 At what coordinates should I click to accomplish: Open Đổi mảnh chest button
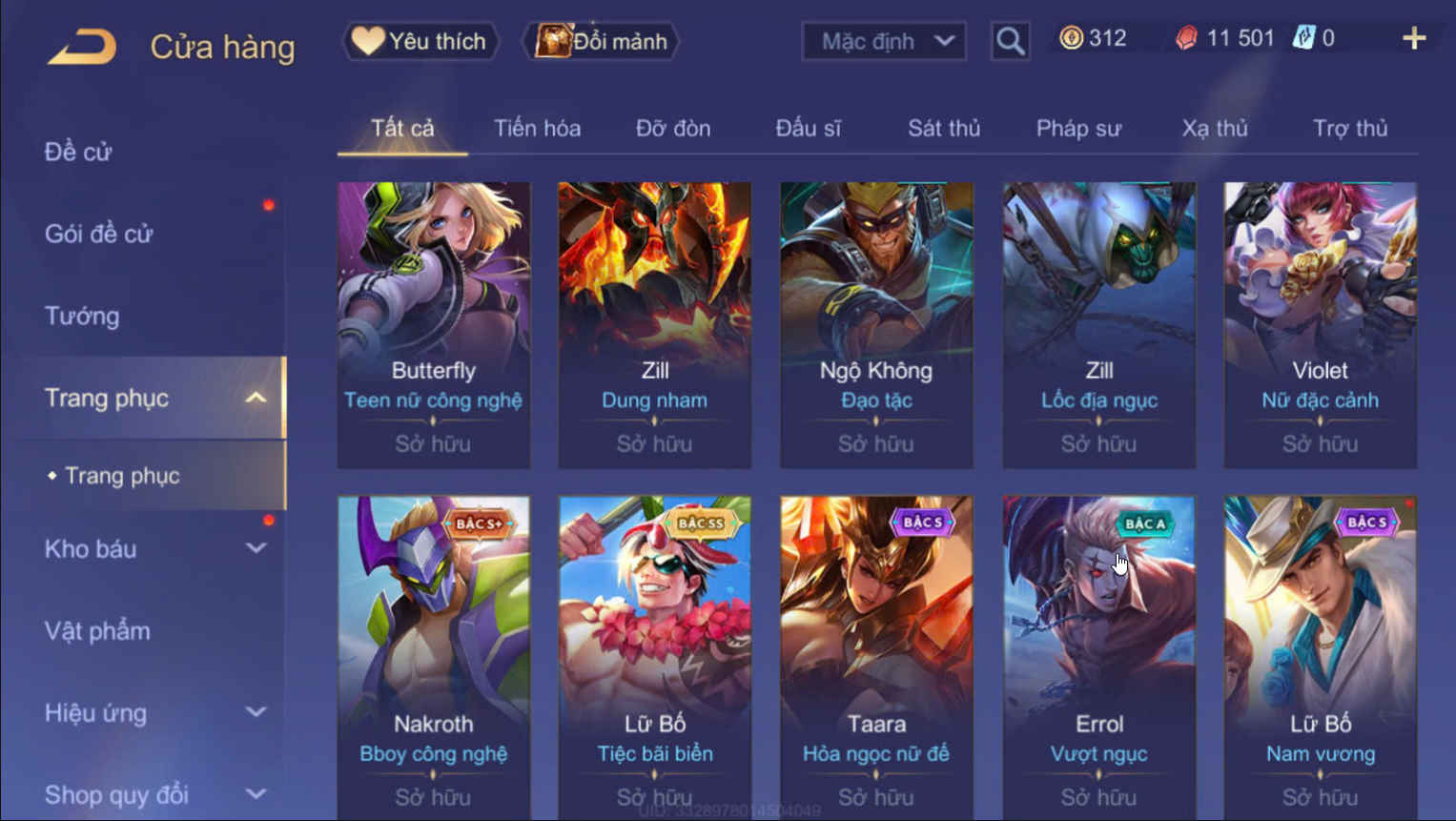(x=601, y=41)
